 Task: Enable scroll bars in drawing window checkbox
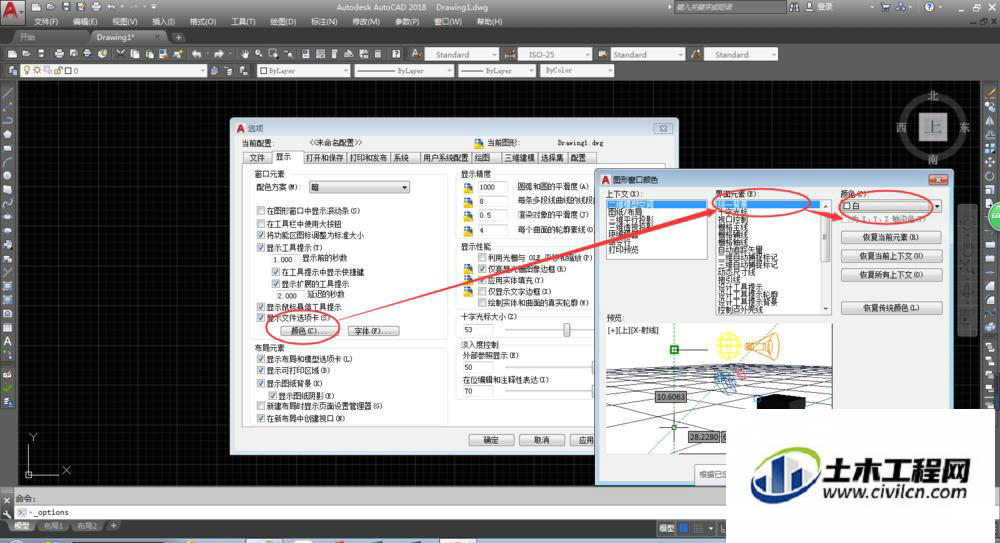click(261, 211)
